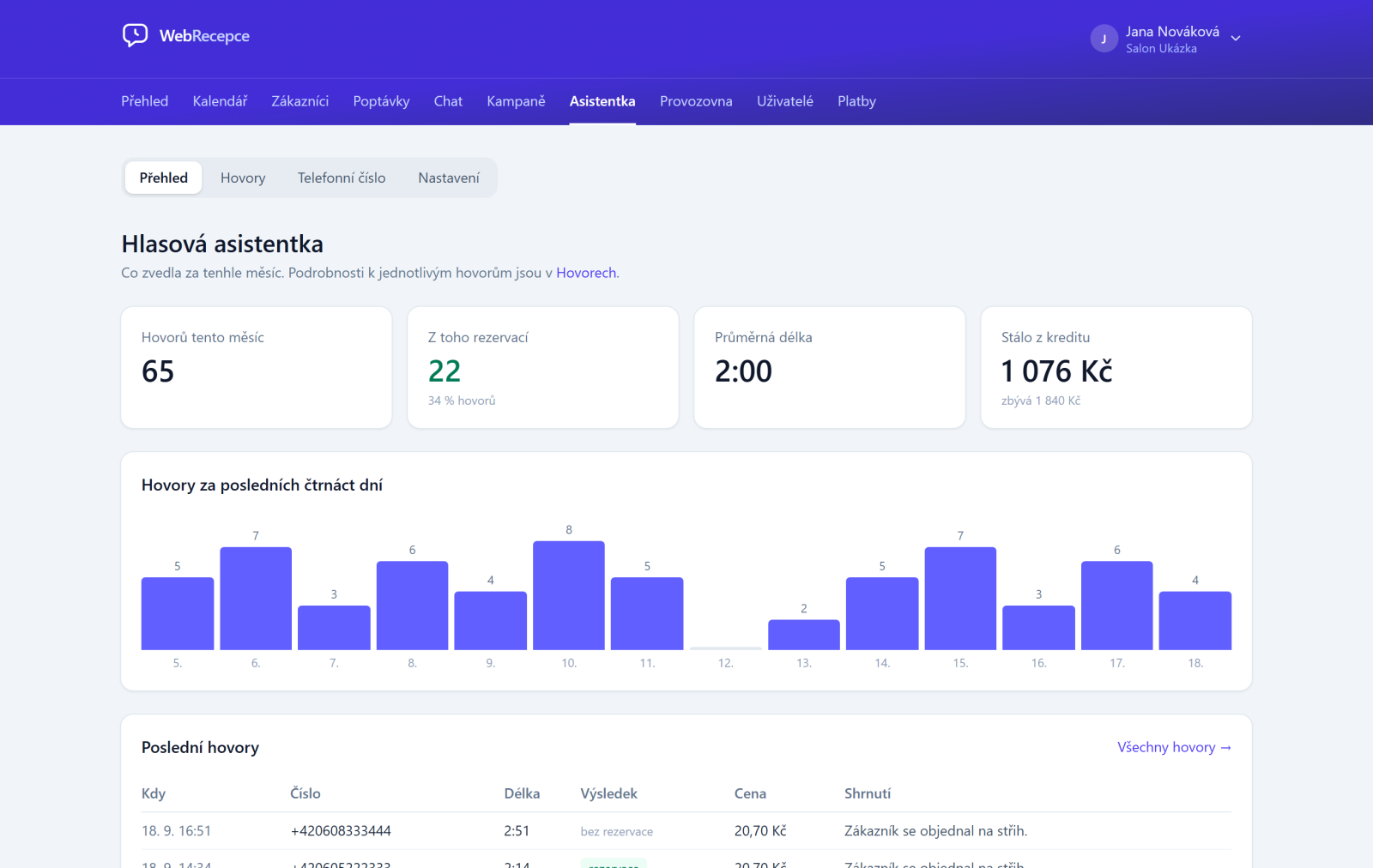Image resolution: width=1373 pixels, height=868 pixels.
Task: Click the WebRecepce brand name
Action: tap(204, 36)
